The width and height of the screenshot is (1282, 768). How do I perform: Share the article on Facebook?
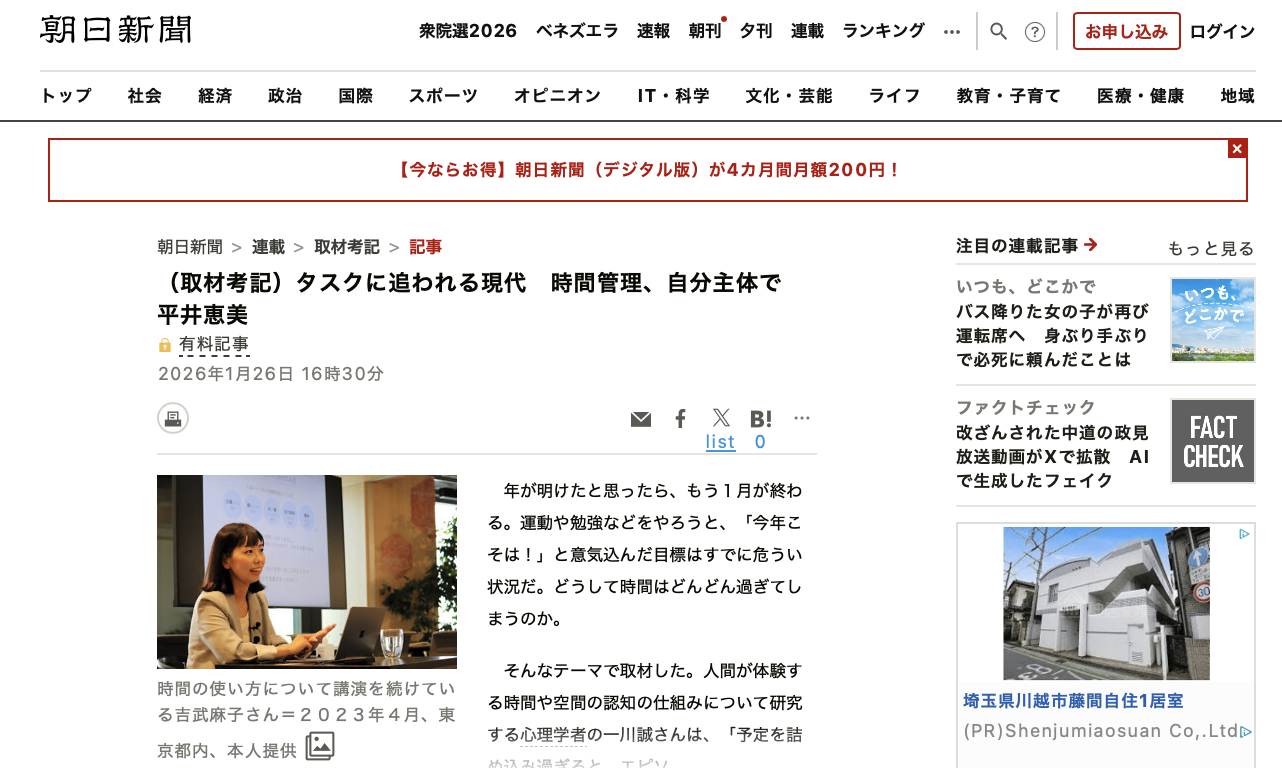click(680, 419)
